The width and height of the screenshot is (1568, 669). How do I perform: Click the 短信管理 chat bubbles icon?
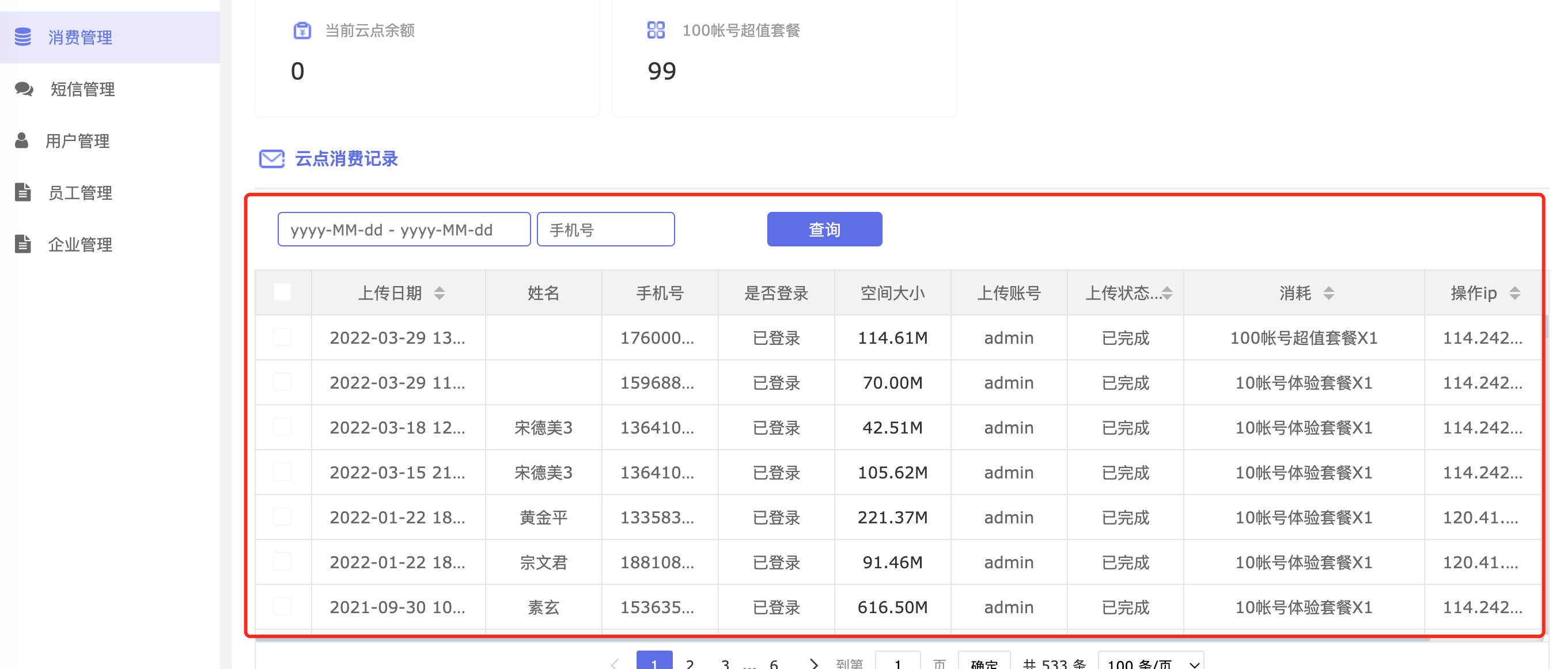24,89
